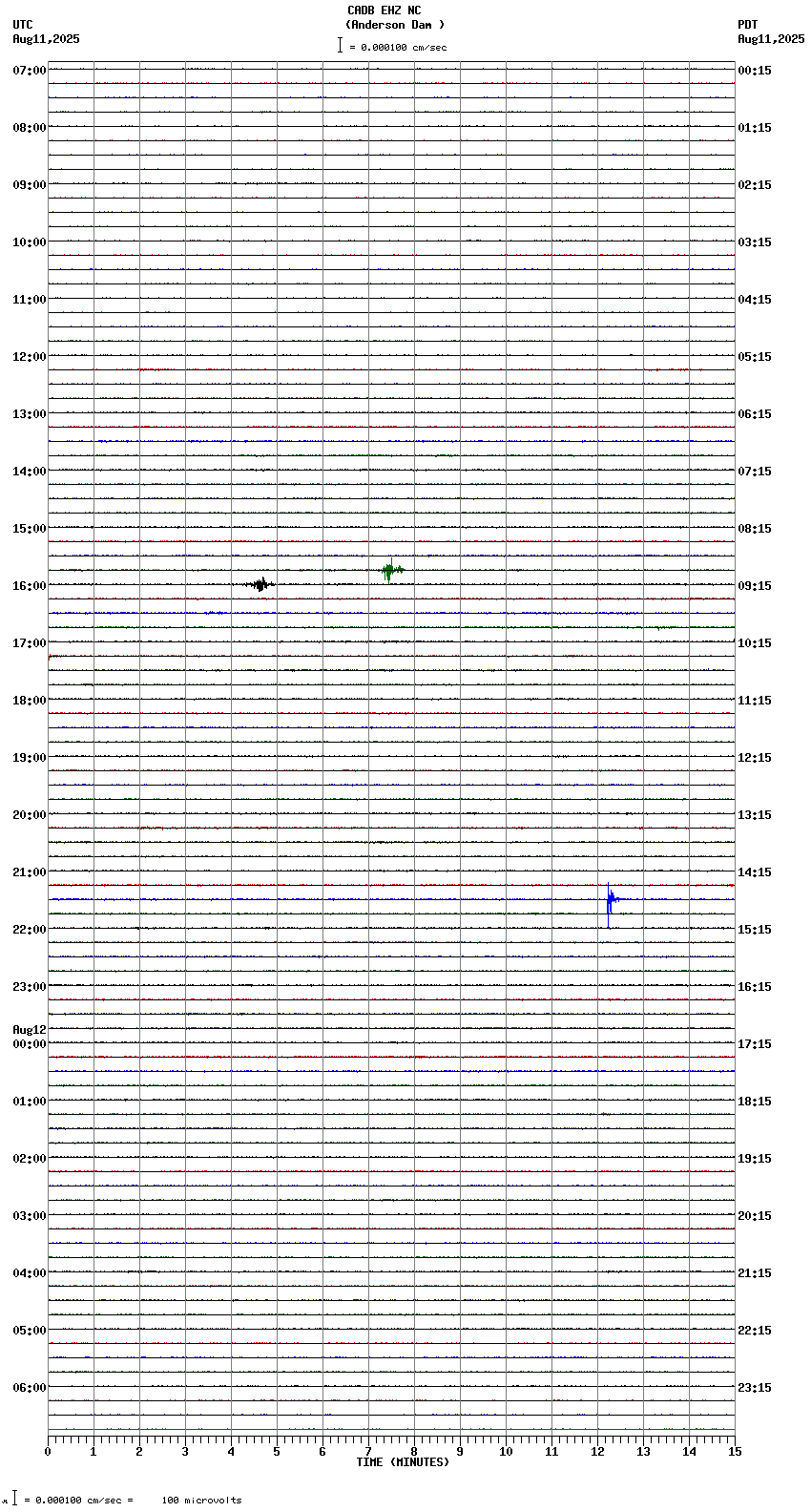Click the station title CADB EHZ NC
Screen dimensions: 811x1512
(384, 10)
